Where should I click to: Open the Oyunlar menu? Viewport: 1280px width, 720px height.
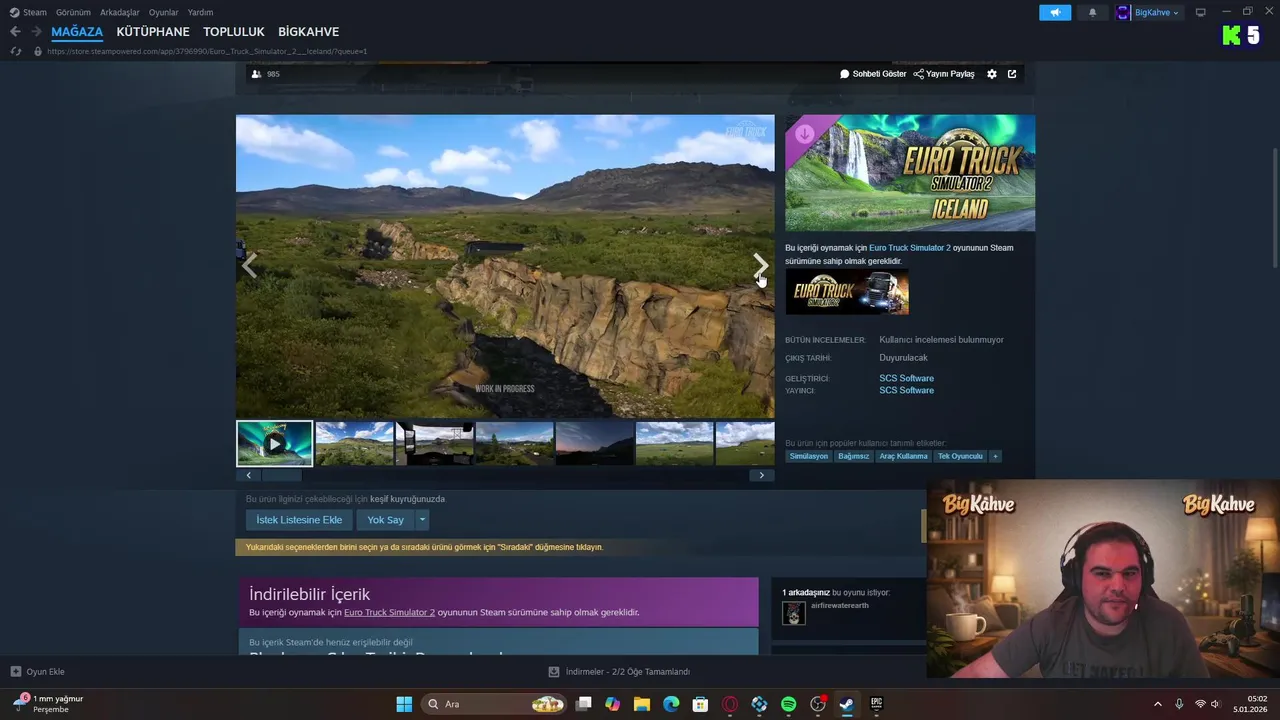(164, 13)
